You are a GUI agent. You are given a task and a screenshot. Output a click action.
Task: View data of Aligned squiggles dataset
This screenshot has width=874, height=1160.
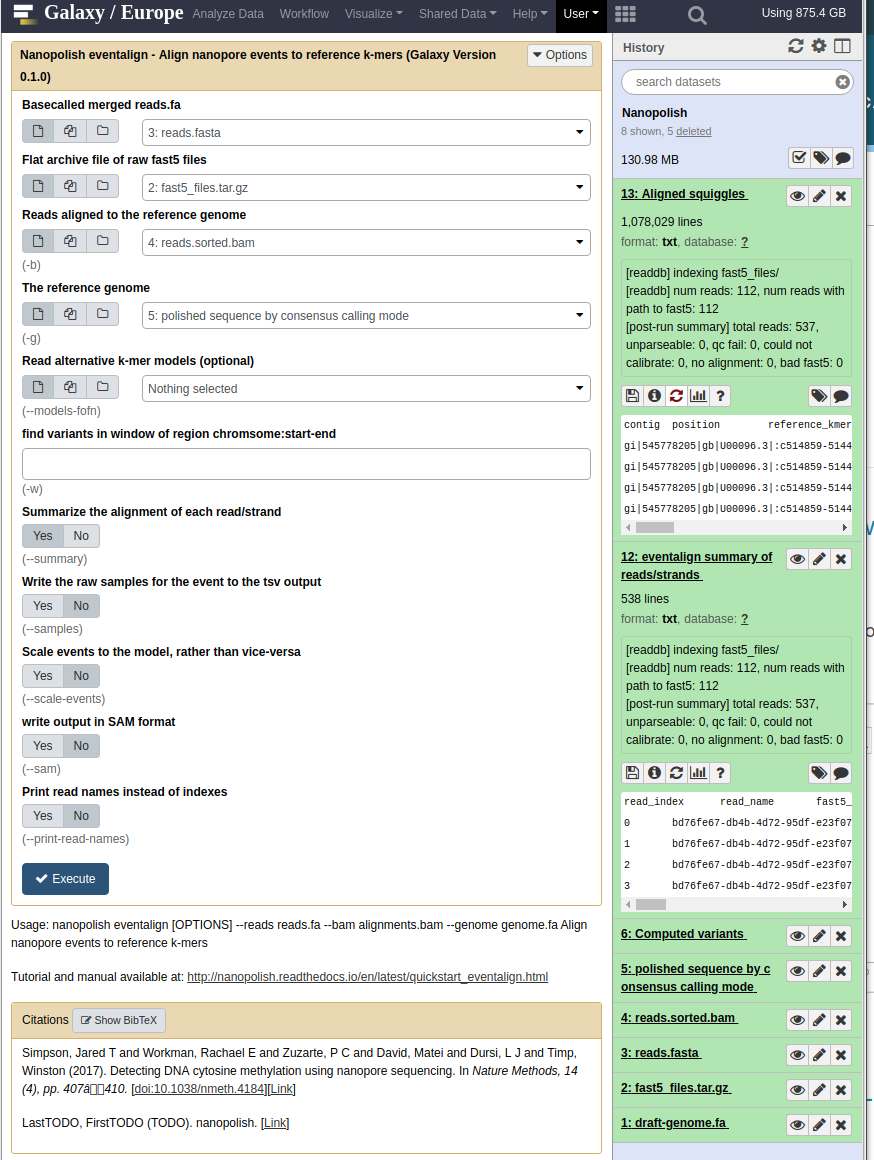(797, 196)
